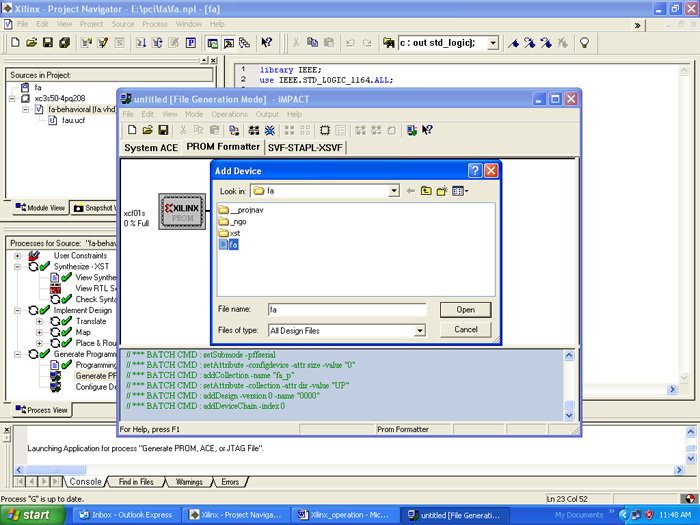Image resolution: width=700 pixels, height=525 pixels.
Task: Click the mode switch icon in iMPACT toolbar
Action: tap(233, 130)
